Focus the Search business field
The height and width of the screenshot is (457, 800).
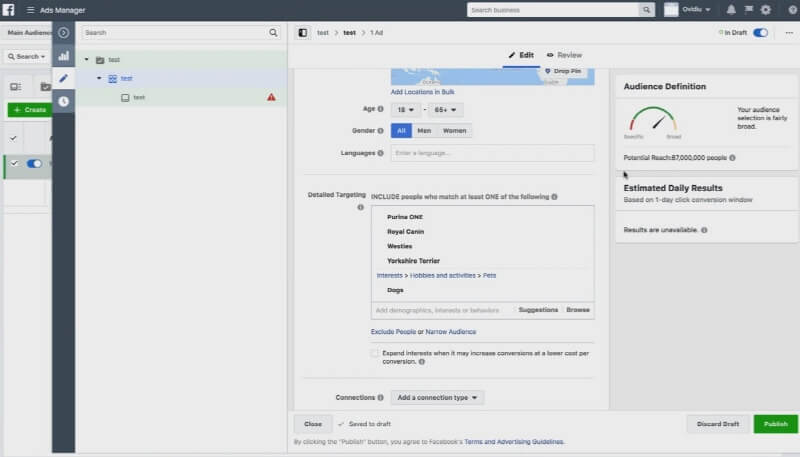(x=553, y=10)
